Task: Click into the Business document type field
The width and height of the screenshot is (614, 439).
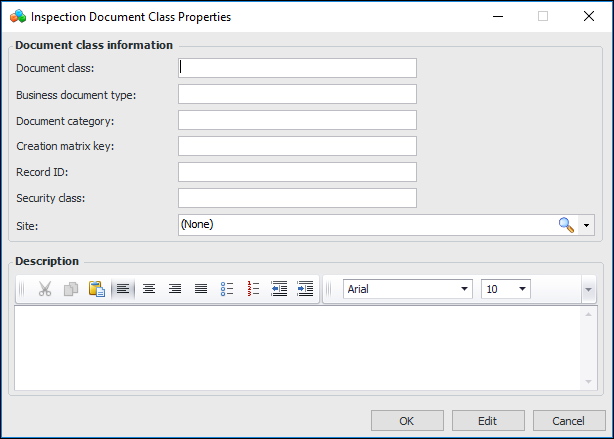Action: [x=297, y=94]
